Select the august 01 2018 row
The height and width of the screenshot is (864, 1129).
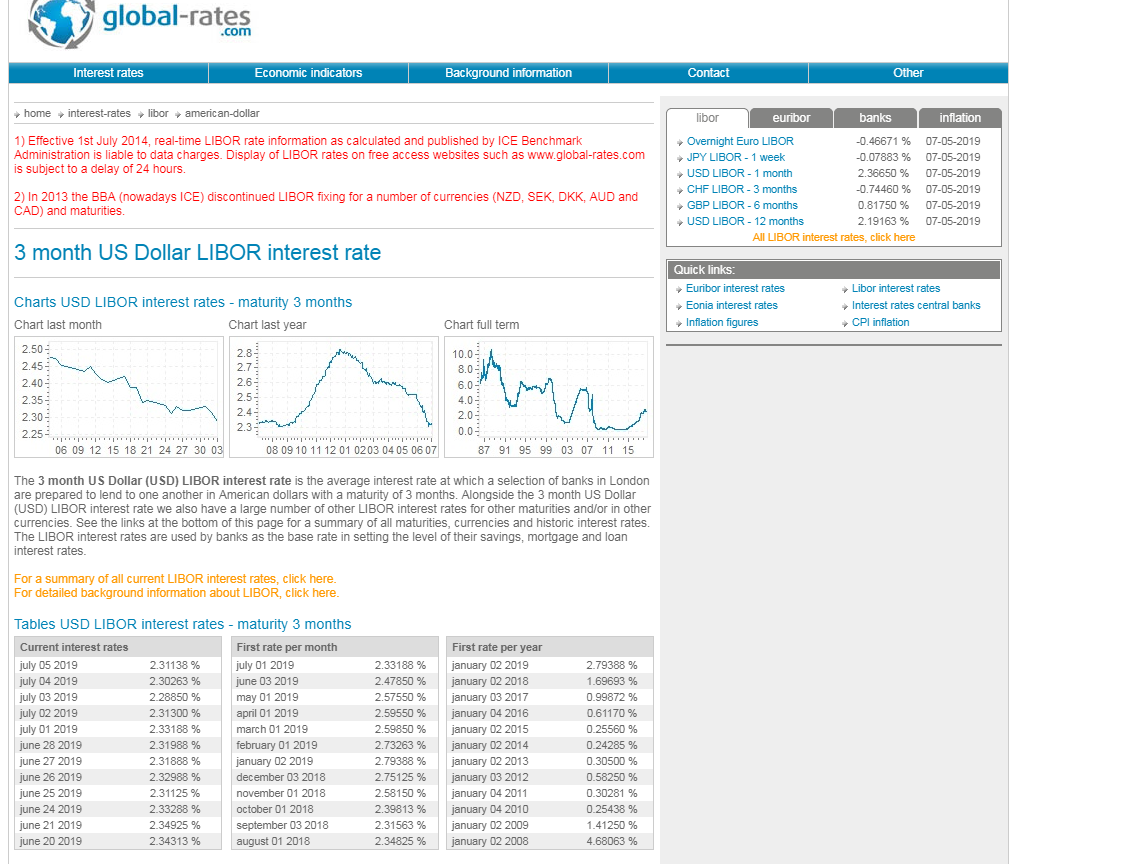pos(335,841)
